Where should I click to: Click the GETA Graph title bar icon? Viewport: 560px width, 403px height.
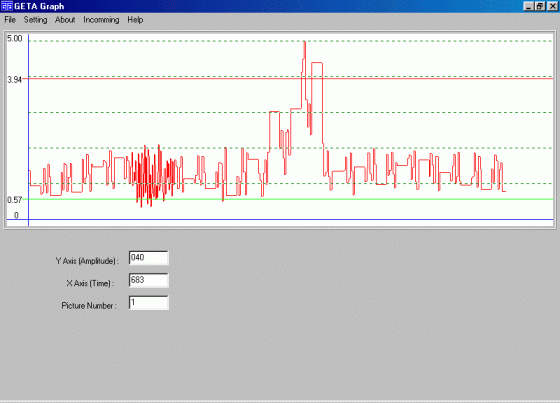point(7,6)
